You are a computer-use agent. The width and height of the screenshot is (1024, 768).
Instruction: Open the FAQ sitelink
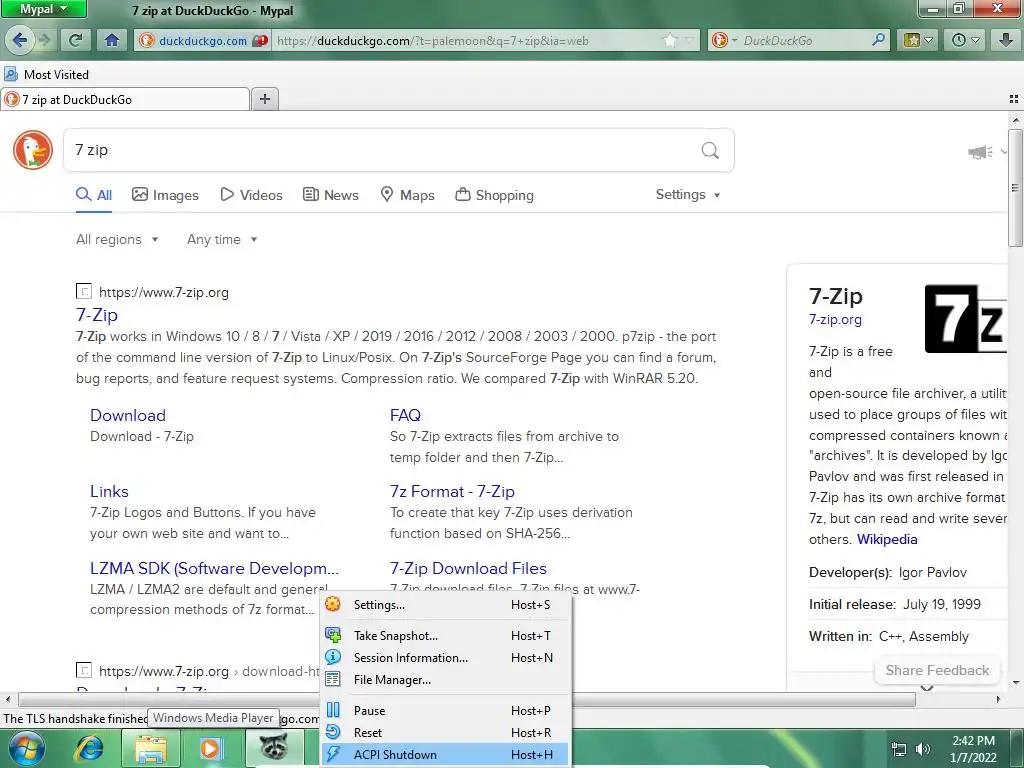406,415
